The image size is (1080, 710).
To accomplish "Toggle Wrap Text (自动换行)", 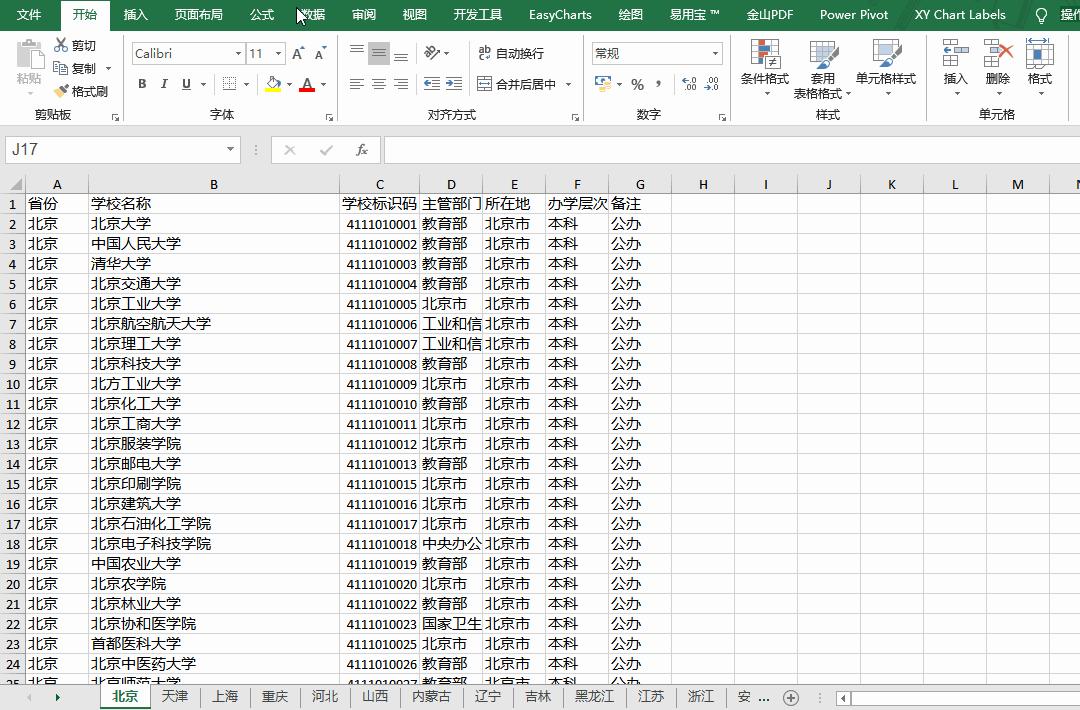I will [x=511, y=53].
